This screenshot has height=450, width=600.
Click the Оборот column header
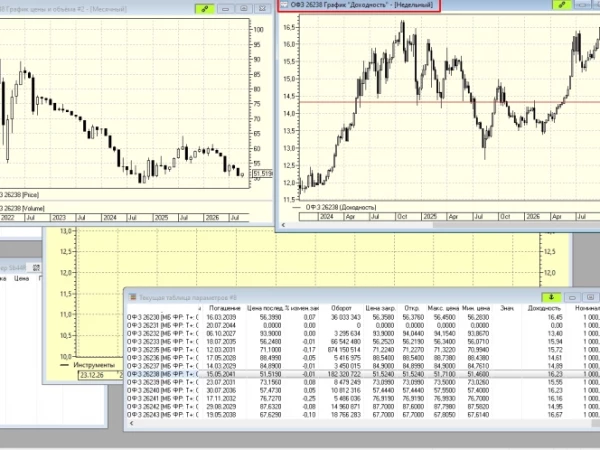[x=341, y=308]
